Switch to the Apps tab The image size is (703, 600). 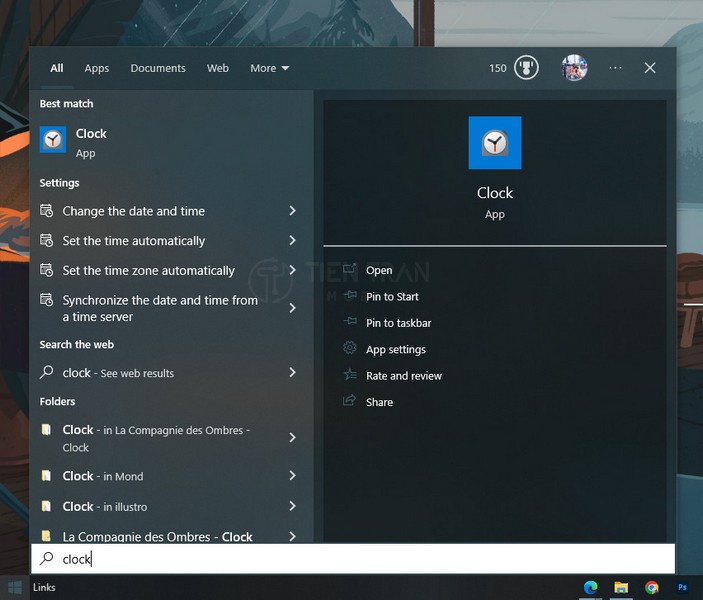(x=97, y=68)
